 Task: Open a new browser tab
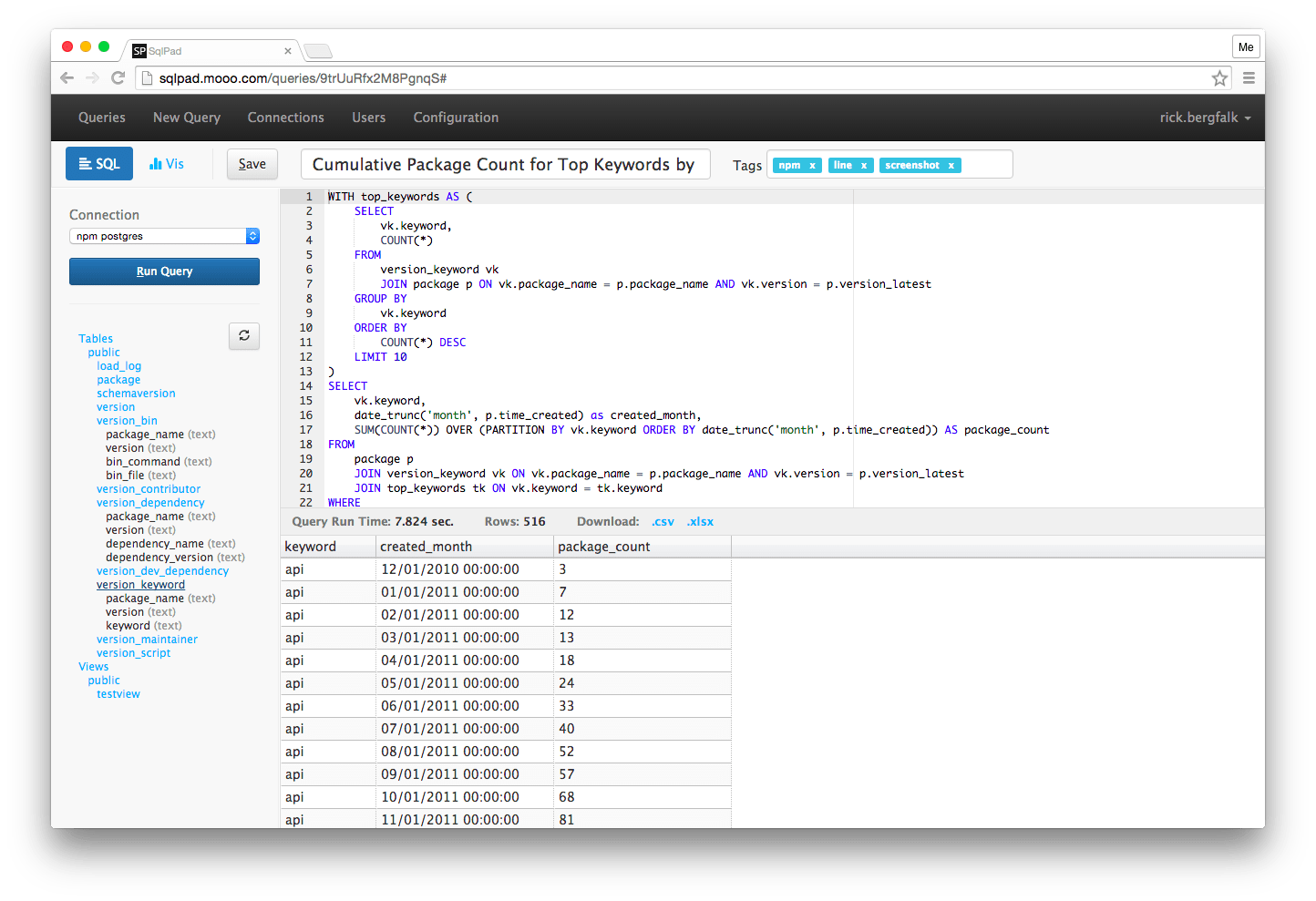pyautogui.click(x=318, y=51)
